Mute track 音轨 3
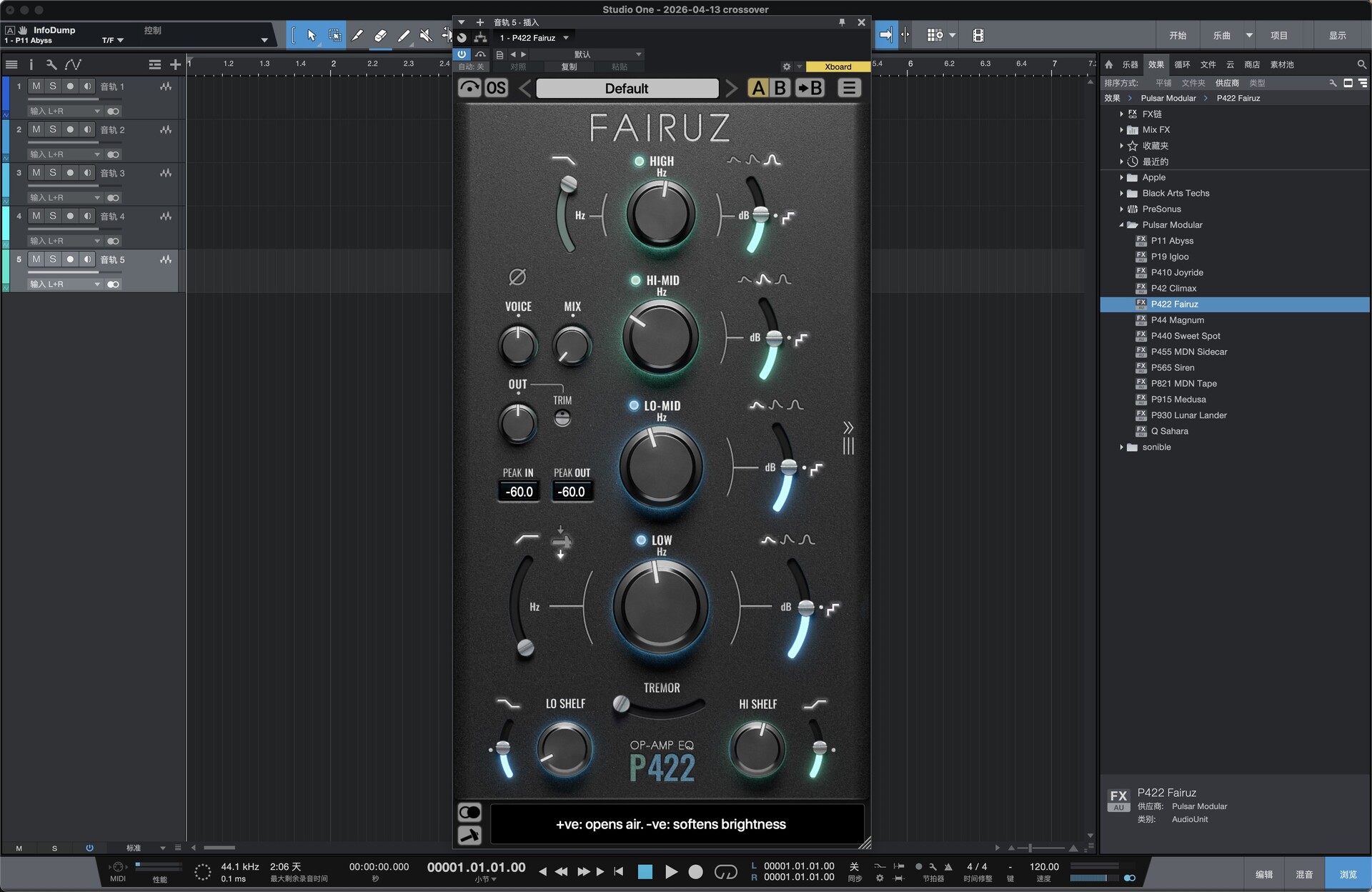 36,172
